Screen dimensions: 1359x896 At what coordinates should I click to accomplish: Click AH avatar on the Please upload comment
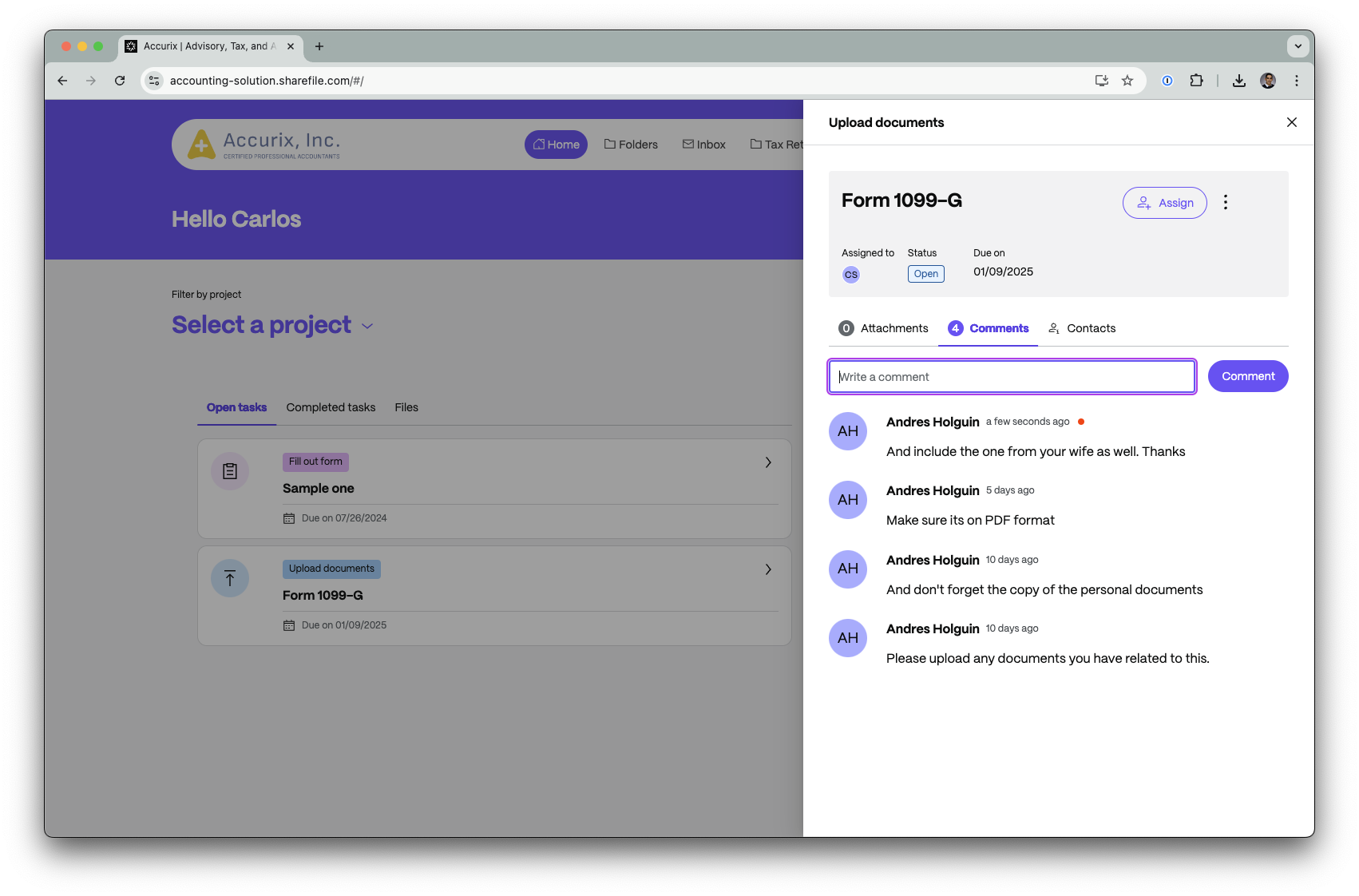click(848, 638)
